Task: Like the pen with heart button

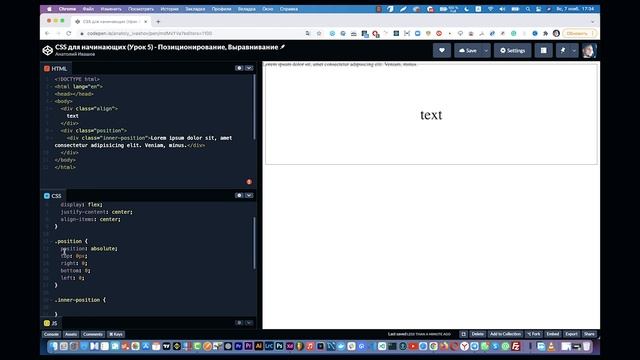Action: [442, 50]
